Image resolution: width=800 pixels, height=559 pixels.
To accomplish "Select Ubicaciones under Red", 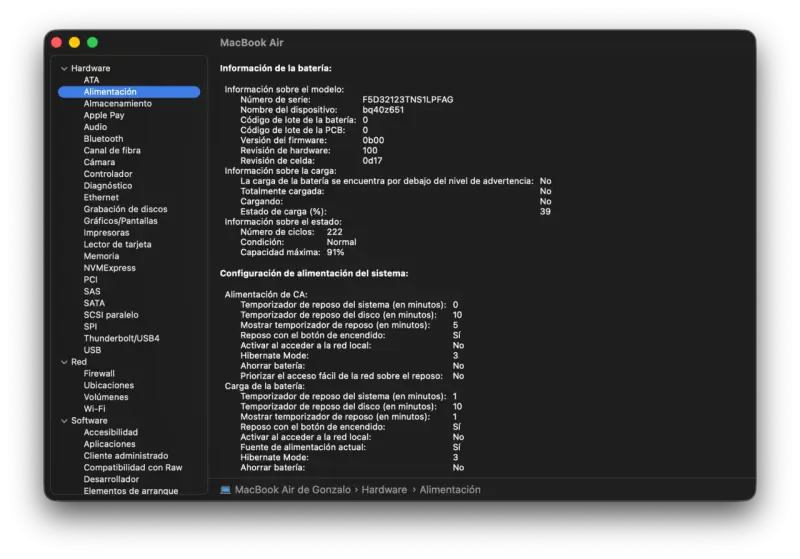I will click(x=108, y=385).
